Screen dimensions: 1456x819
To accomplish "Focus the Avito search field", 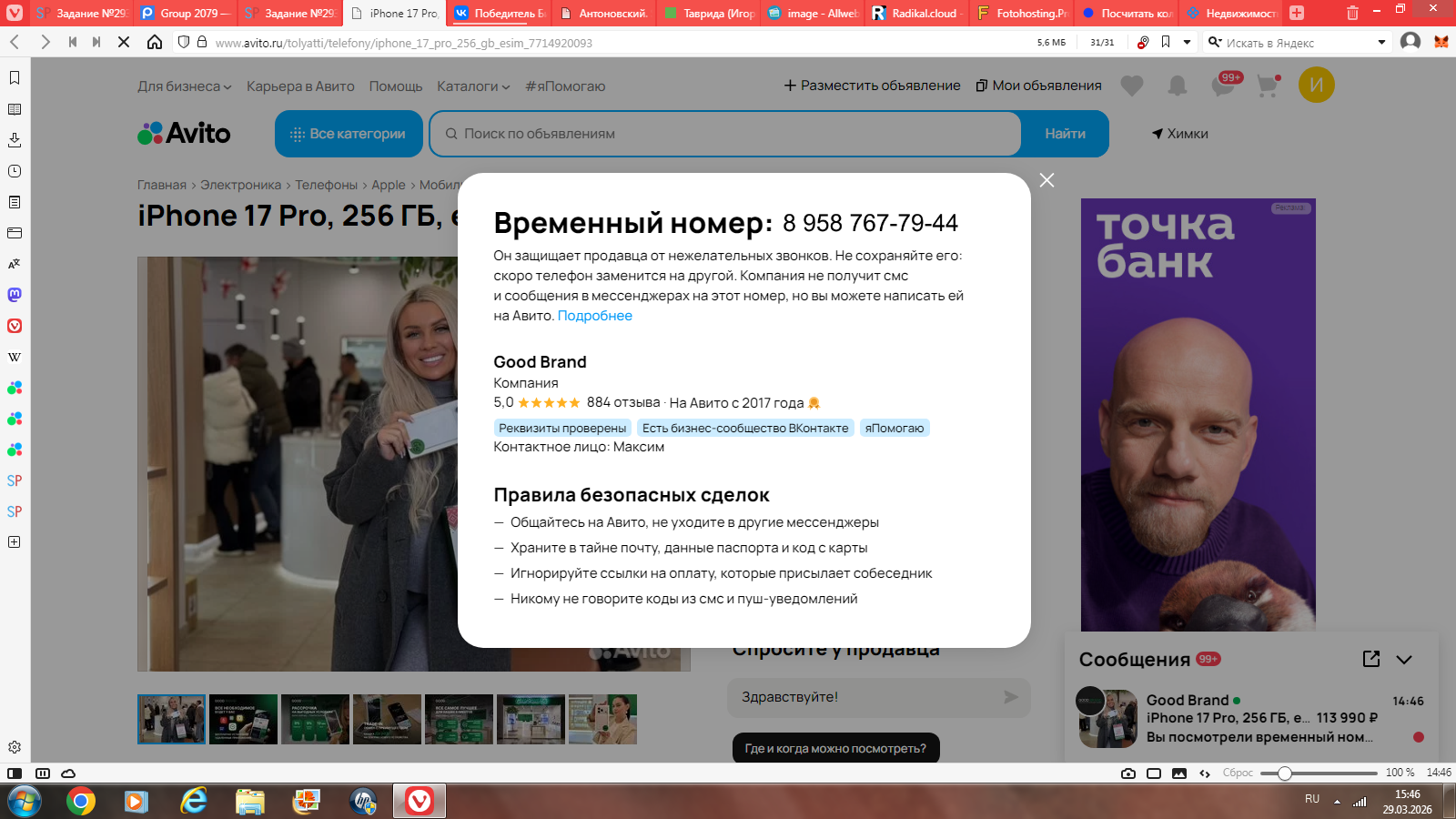I will (726, 134).
